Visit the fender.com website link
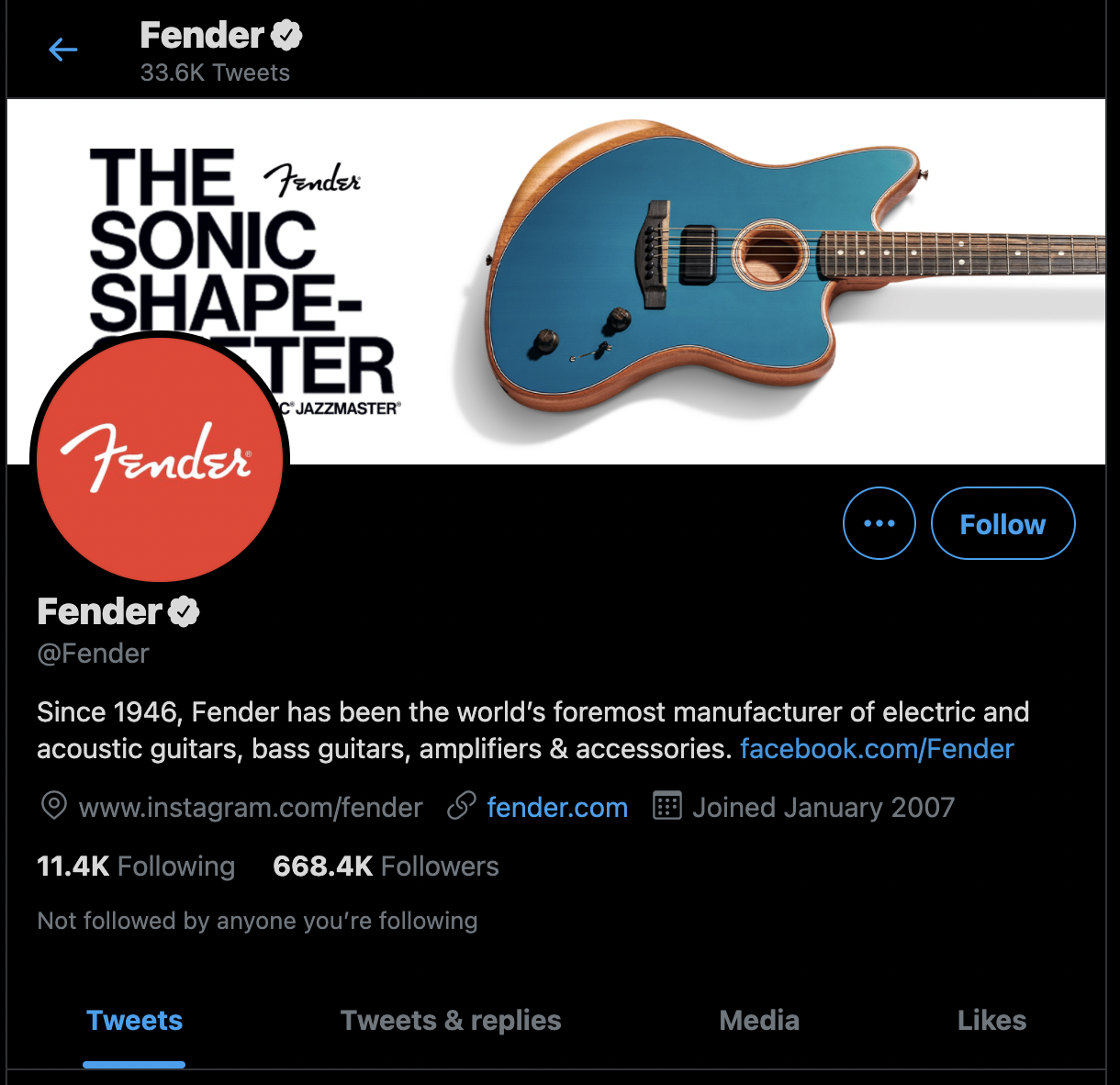1120x1085 pixels. pyautogui.click(x=557, y=808)
